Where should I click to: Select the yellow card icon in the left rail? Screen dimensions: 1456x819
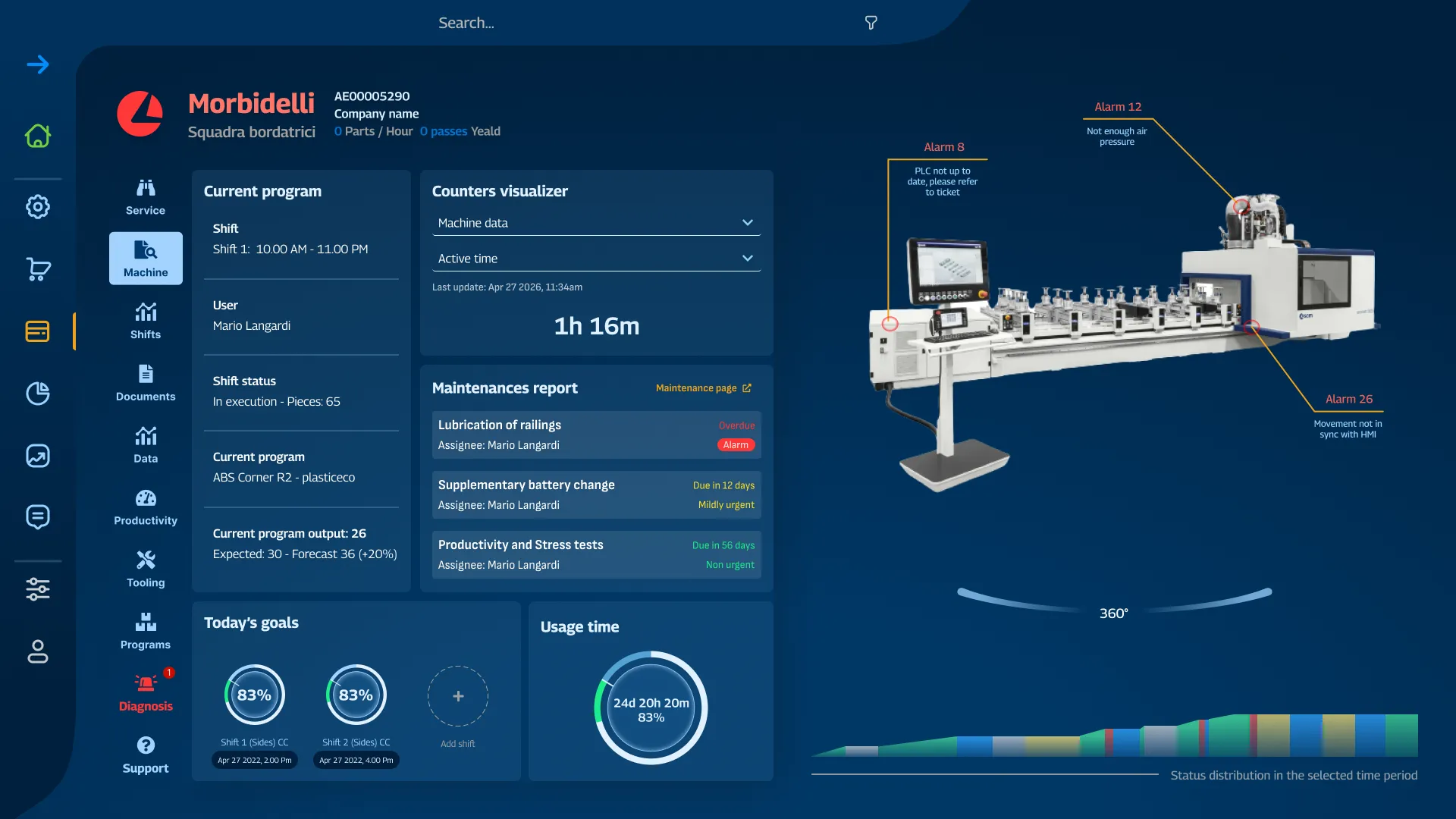tap(38, 331)
